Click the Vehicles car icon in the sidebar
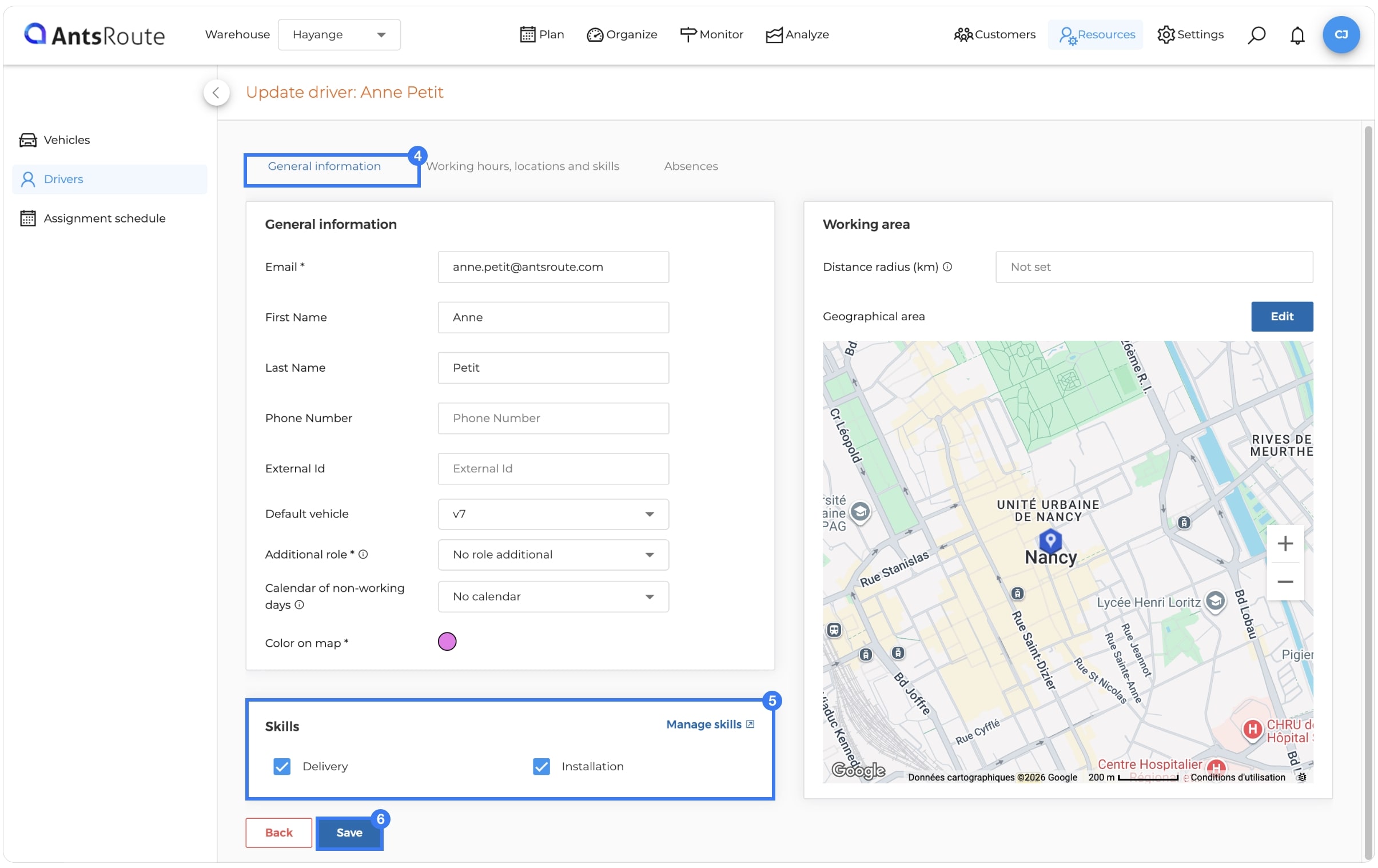 pyautogui.click(x=27, y=140)
